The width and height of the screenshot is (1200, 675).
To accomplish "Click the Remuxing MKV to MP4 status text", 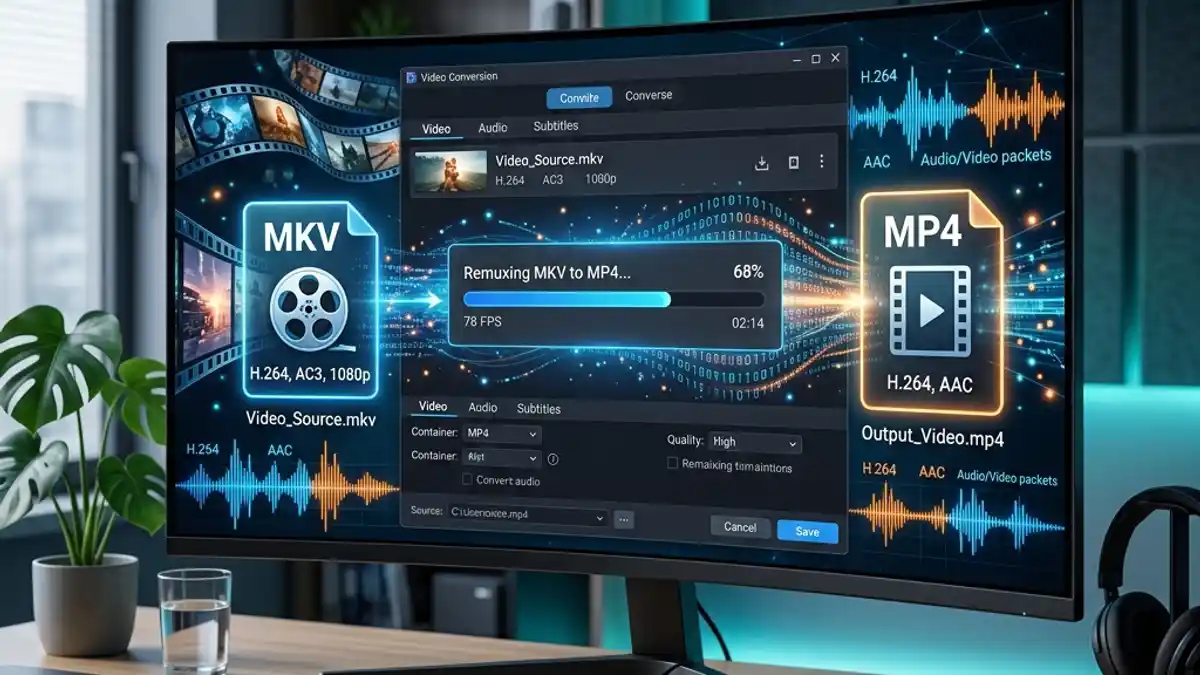I will click(547, 272).
